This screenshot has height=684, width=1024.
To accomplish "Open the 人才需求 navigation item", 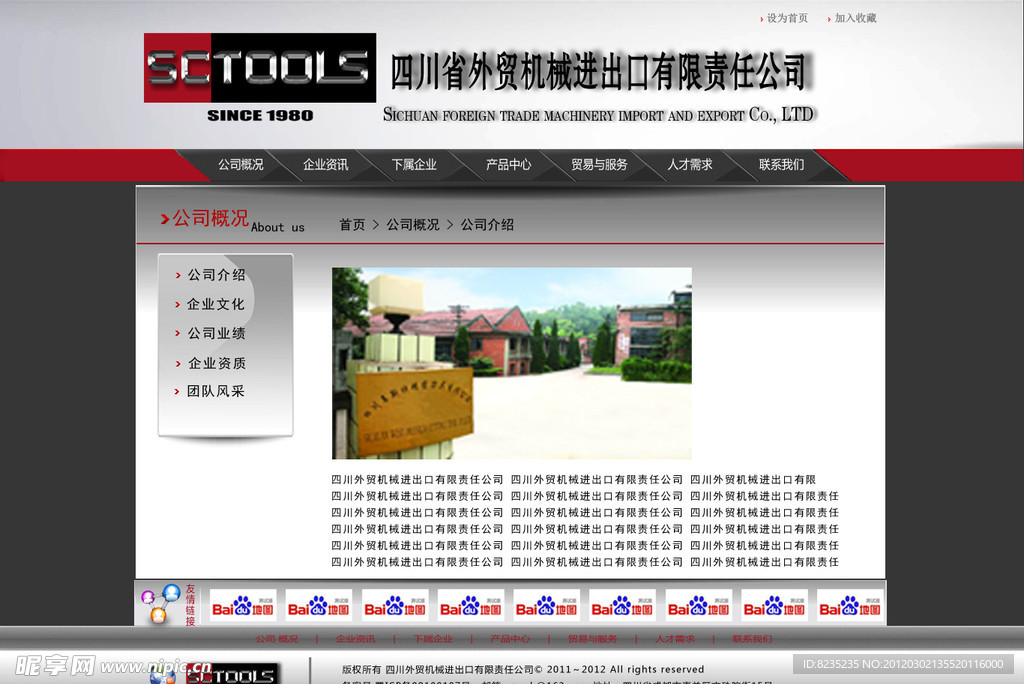I will [690, 164].
